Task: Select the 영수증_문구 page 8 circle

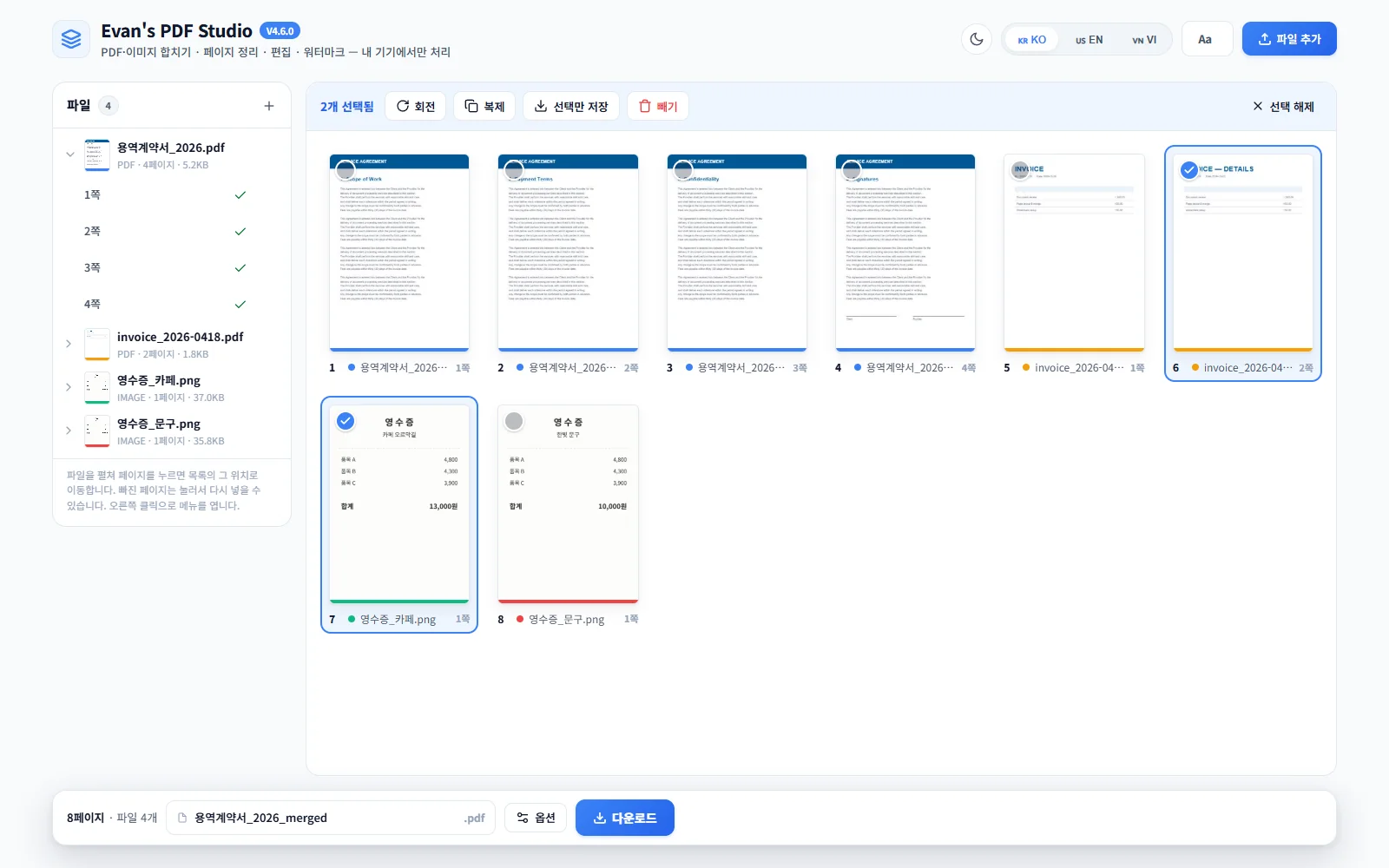Action: click(x=514, y=421)
